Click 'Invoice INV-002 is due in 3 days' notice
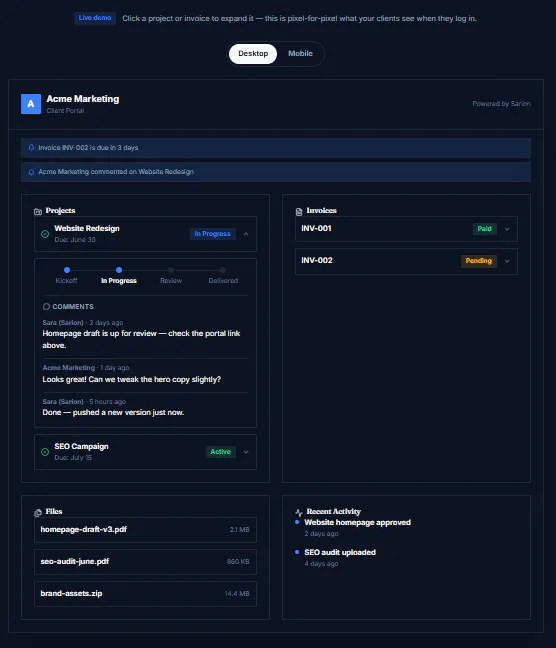The image size is (556, 648). (276, 148)
